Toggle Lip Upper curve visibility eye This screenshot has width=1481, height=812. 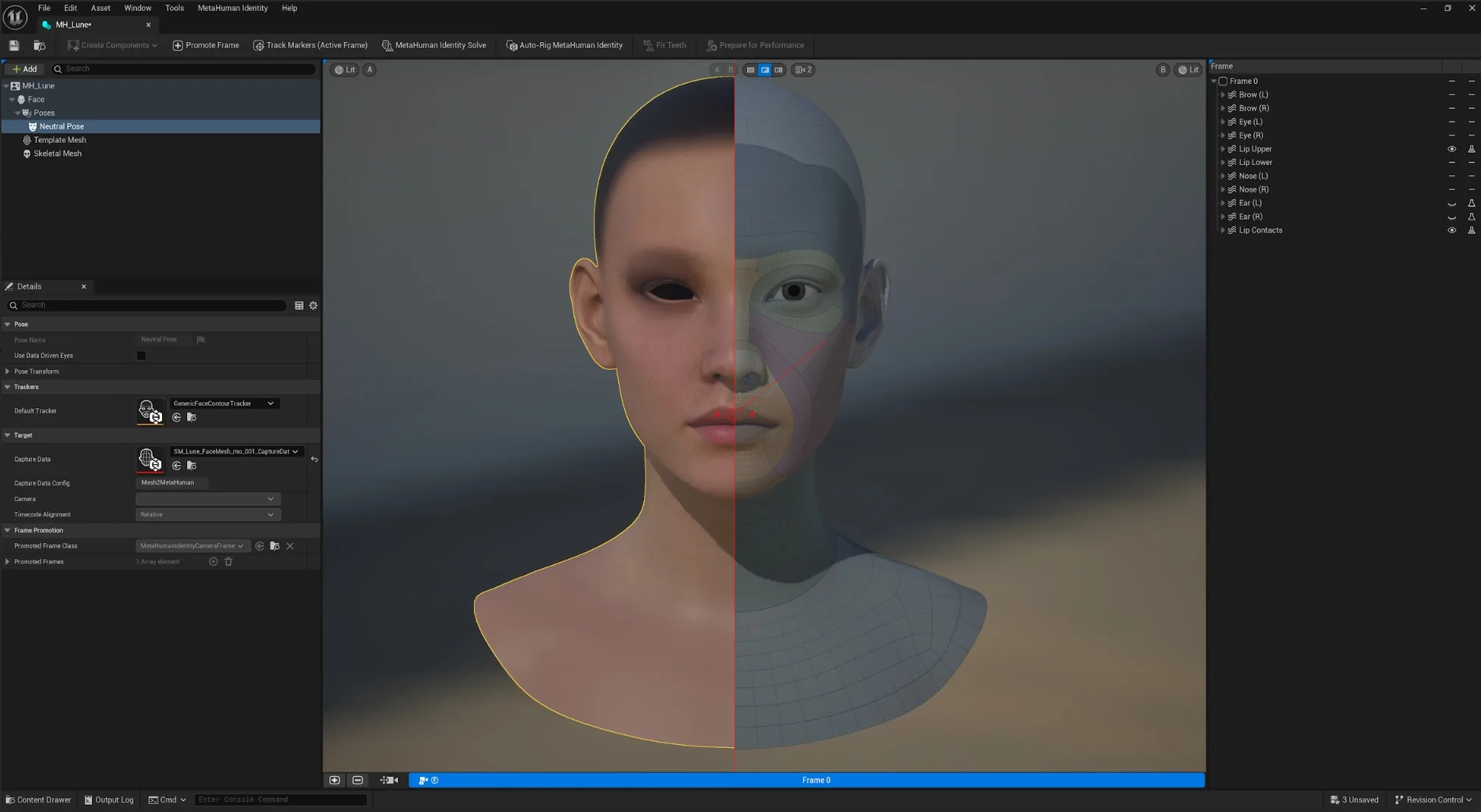pos(1452,149)
